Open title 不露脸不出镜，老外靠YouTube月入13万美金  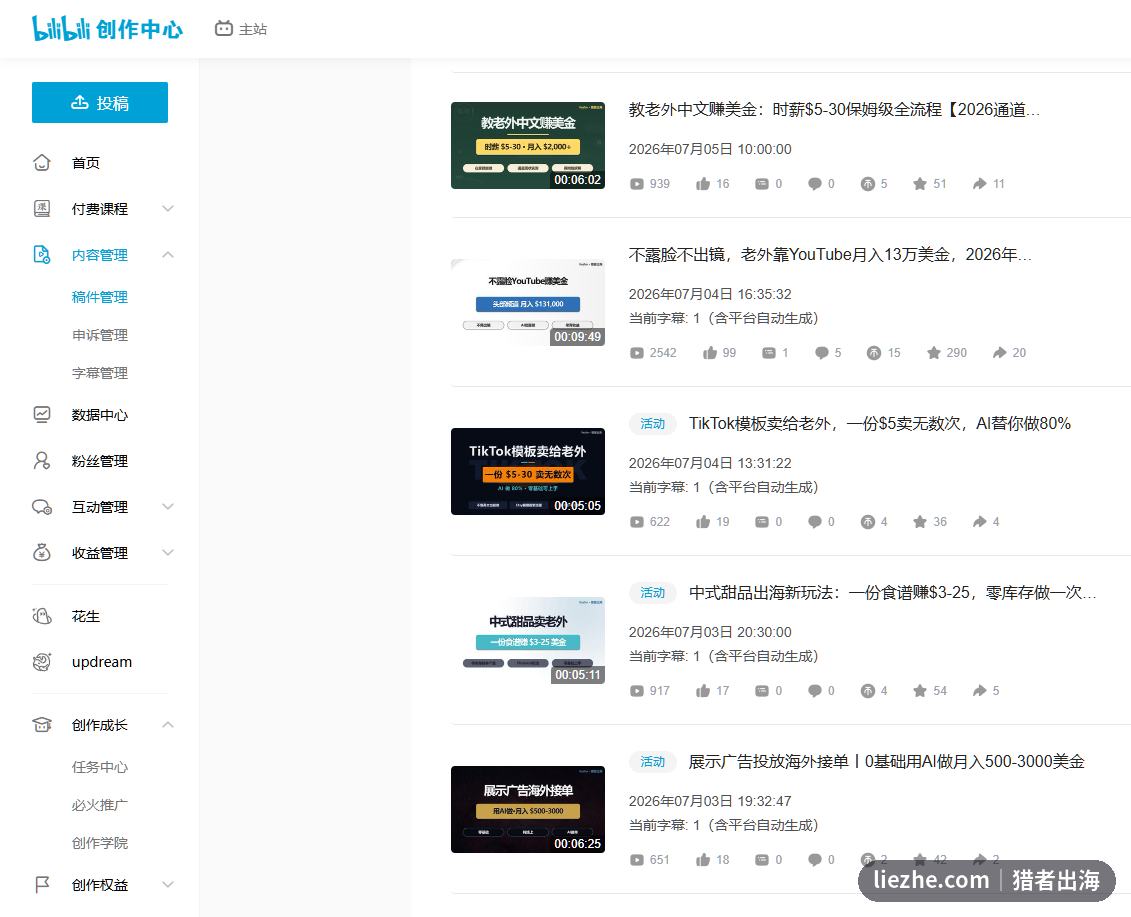pos(829,255)
